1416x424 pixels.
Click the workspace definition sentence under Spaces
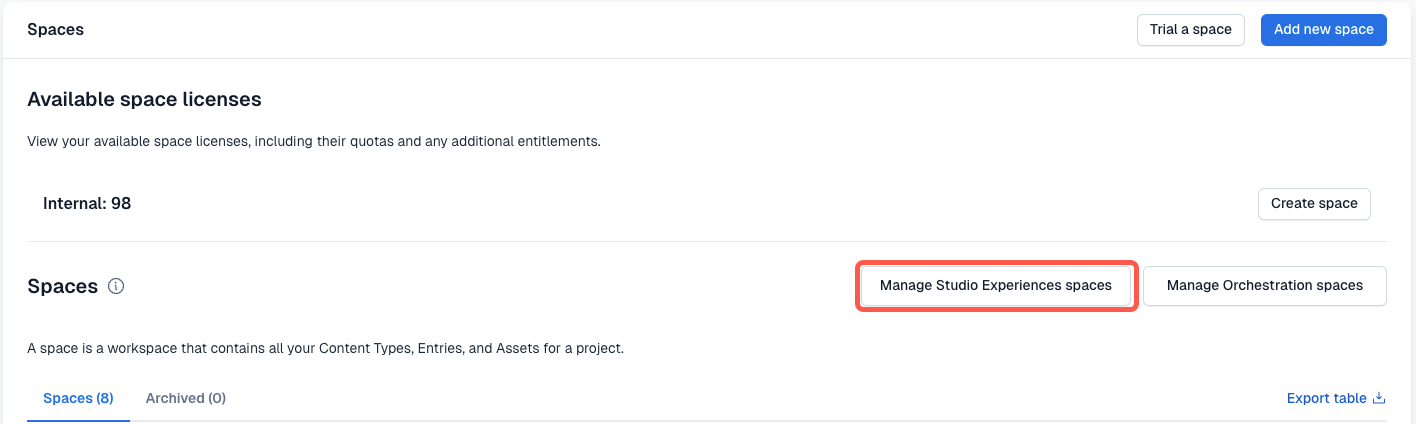tap(326, 349)
